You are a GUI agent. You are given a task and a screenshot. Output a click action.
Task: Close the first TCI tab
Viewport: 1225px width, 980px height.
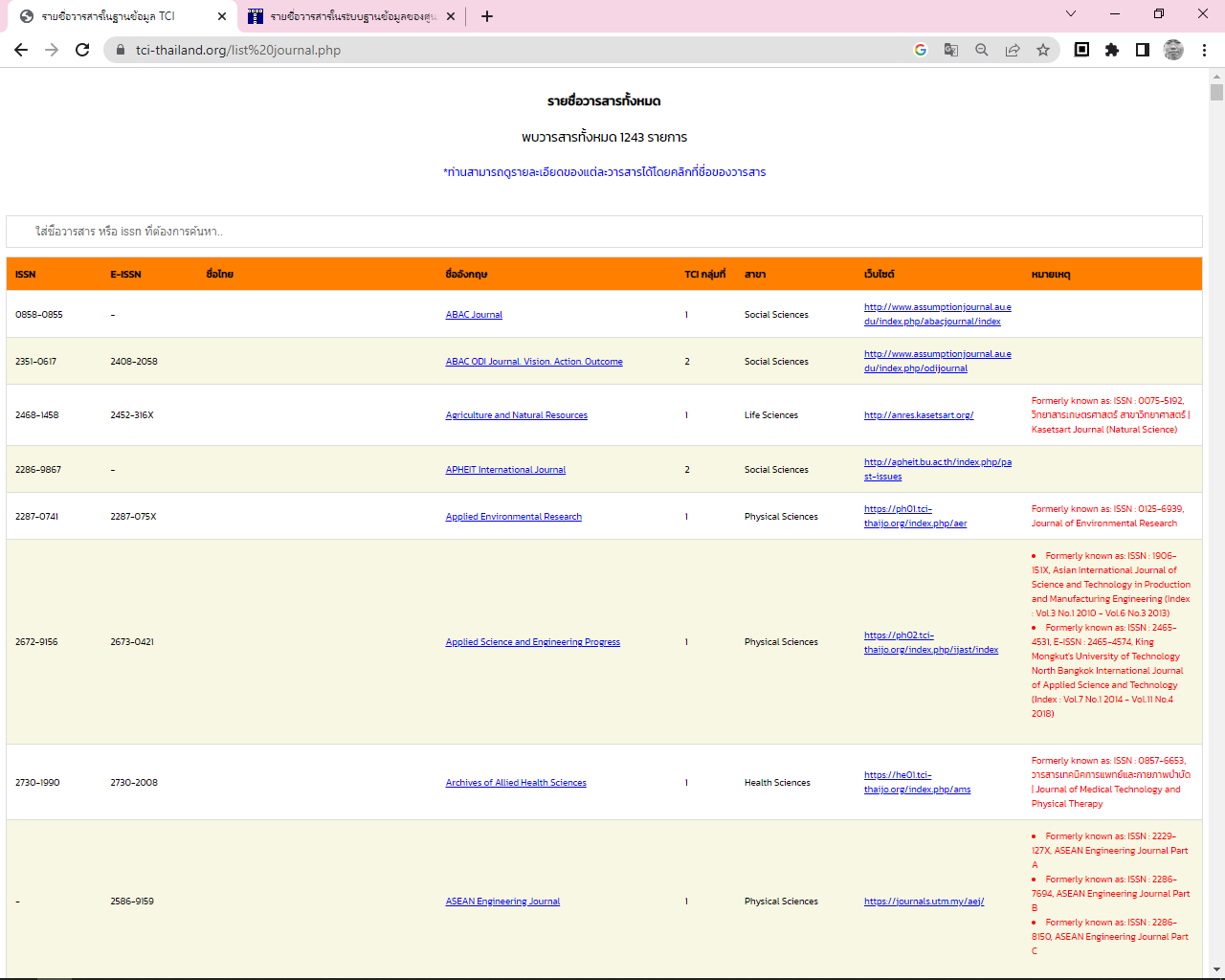[x=222, y=16]
